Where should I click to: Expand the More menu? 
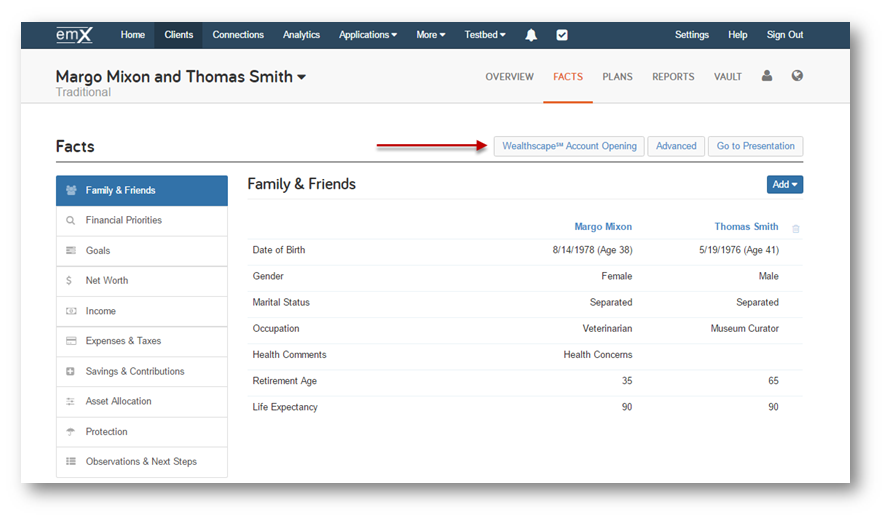(431, 35)
